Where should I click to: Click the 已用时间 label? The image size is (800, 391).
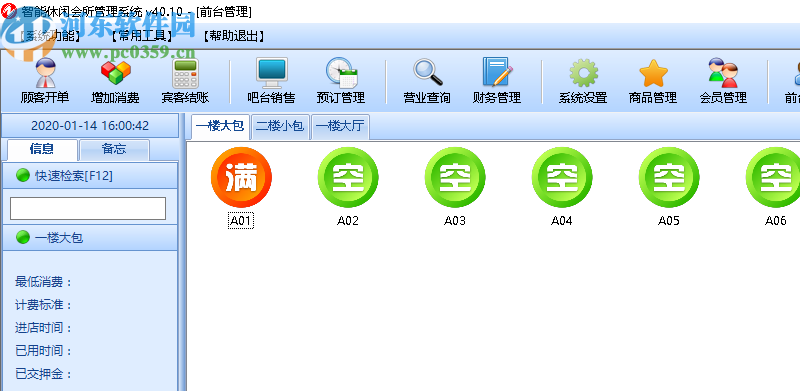pyautogui.click(x=43, y=351)
